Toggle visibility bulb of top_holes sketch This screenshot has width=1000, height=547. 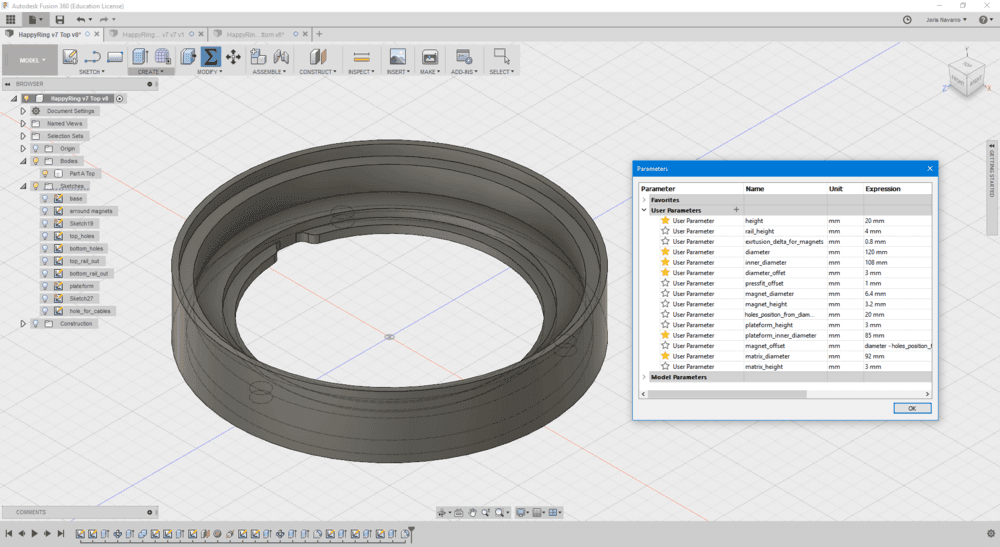(45, 236)
